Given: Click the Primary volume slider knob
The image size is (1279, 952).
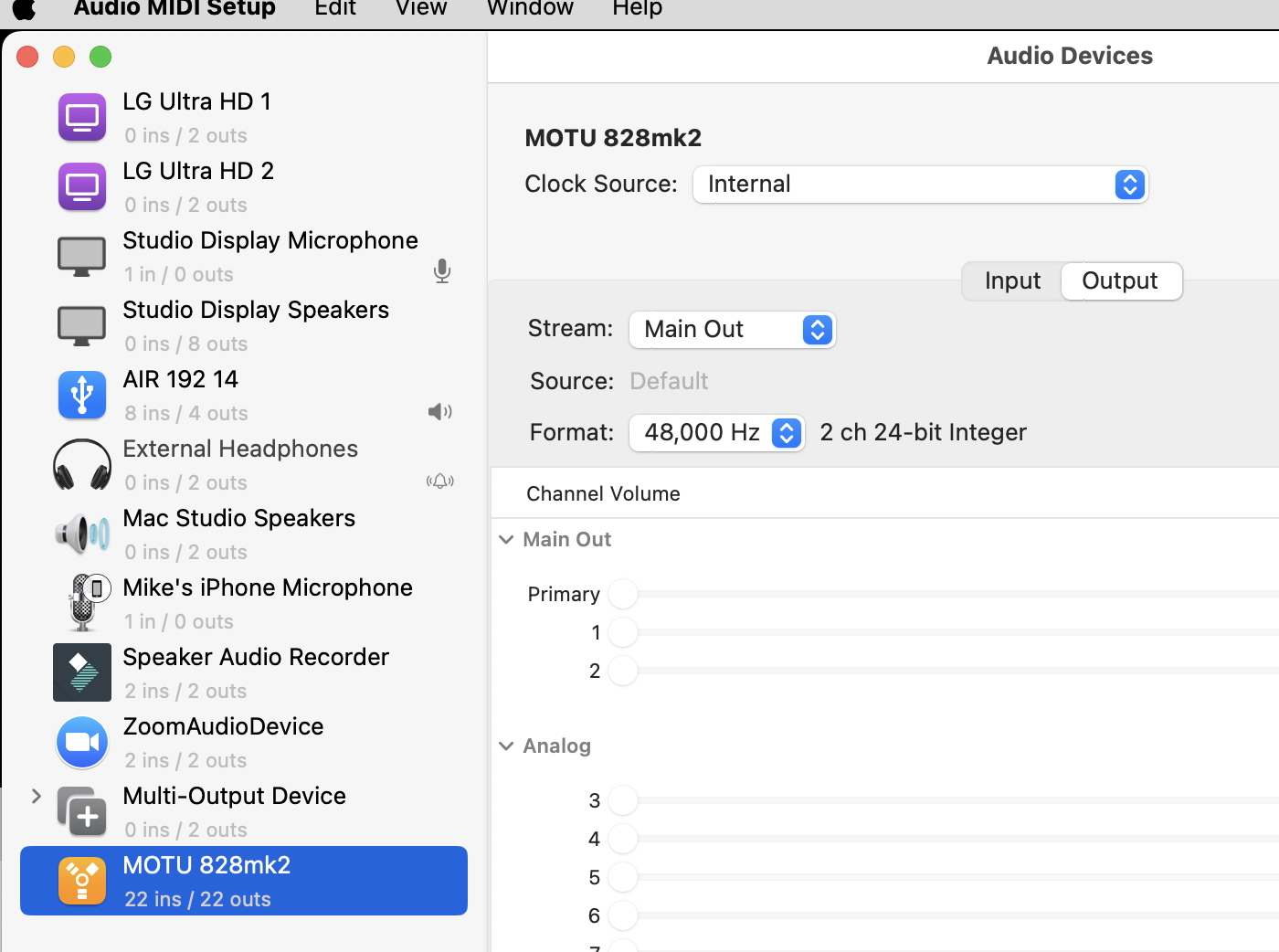Looking at the screenshot, I should tap(623, 594).
